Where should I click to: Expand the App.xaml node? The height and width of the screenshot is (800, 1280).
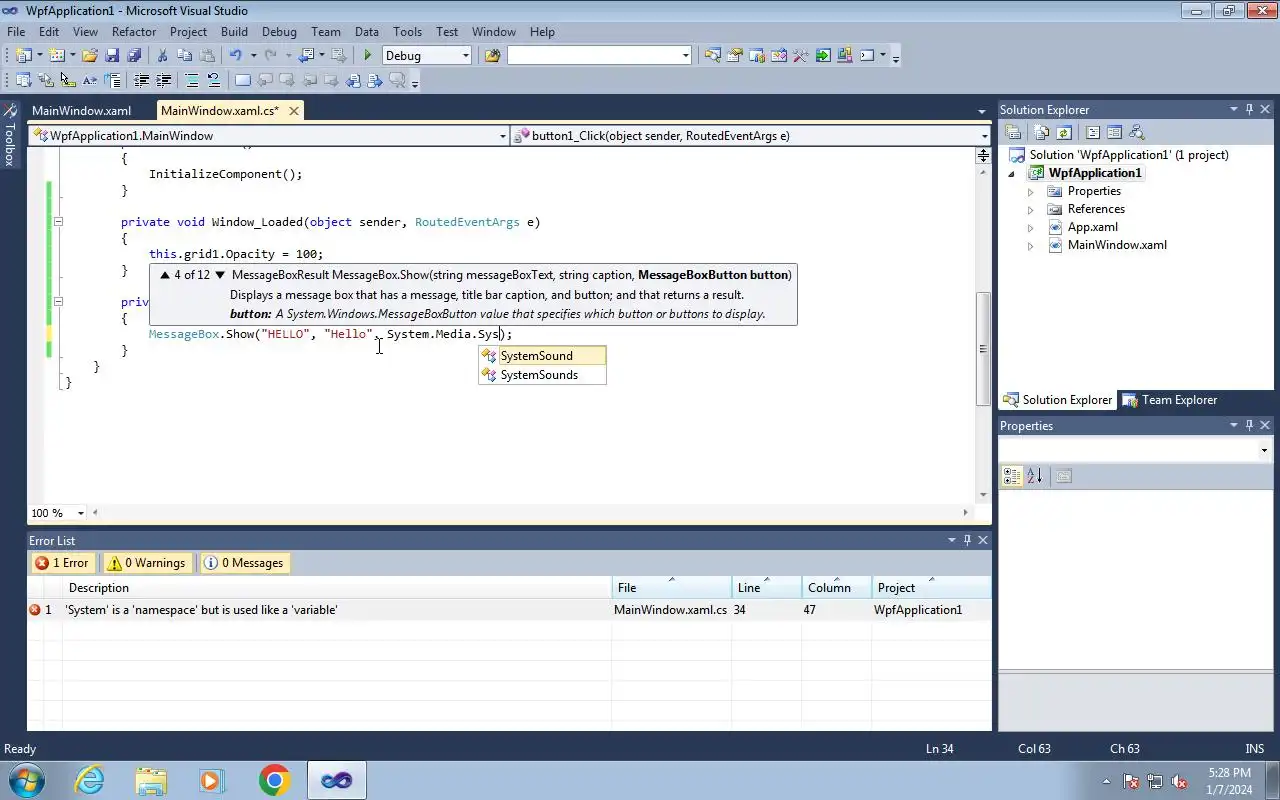[1031, 228]
